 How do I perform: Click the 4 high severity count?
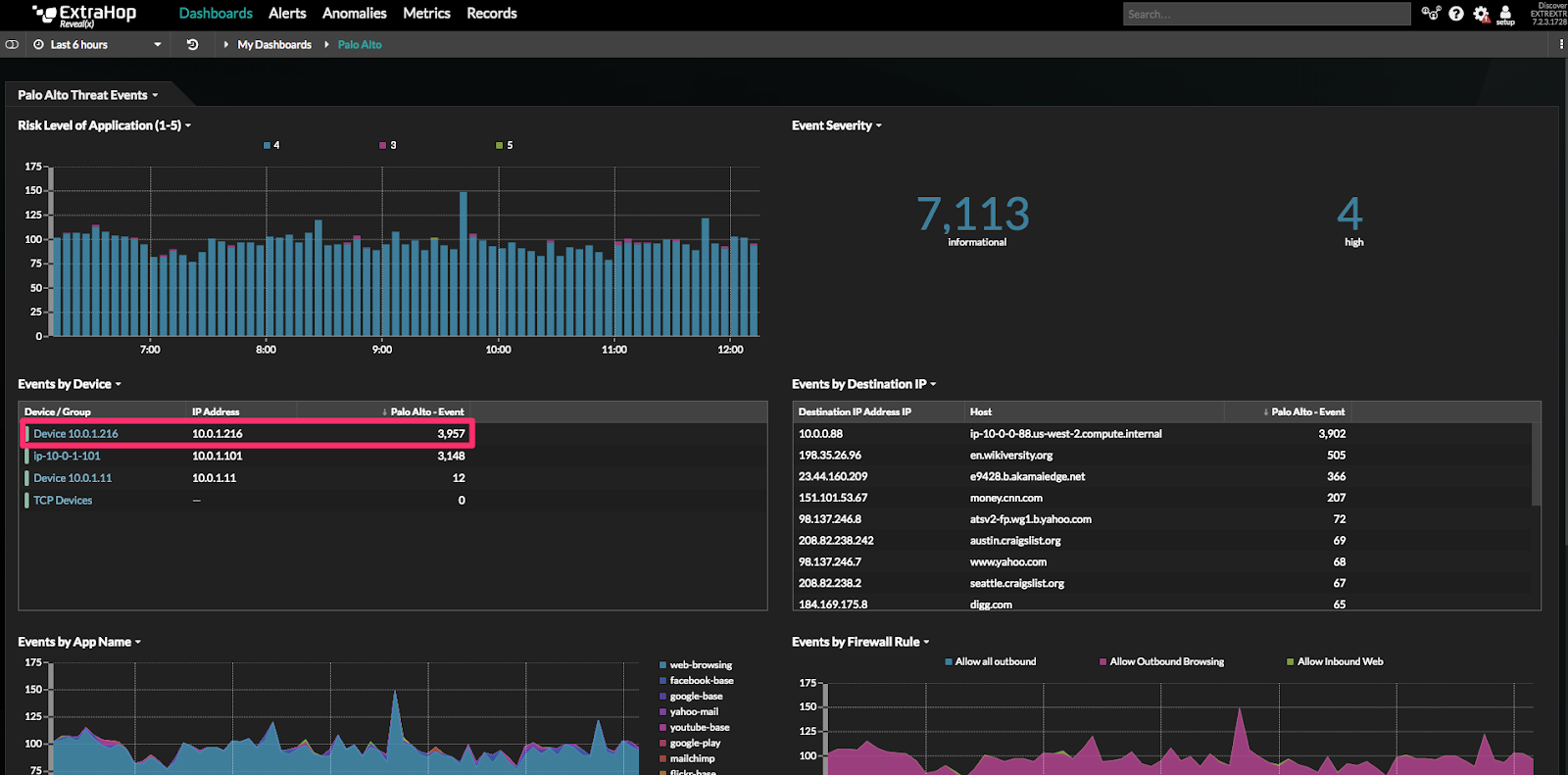pos(1350,214)
